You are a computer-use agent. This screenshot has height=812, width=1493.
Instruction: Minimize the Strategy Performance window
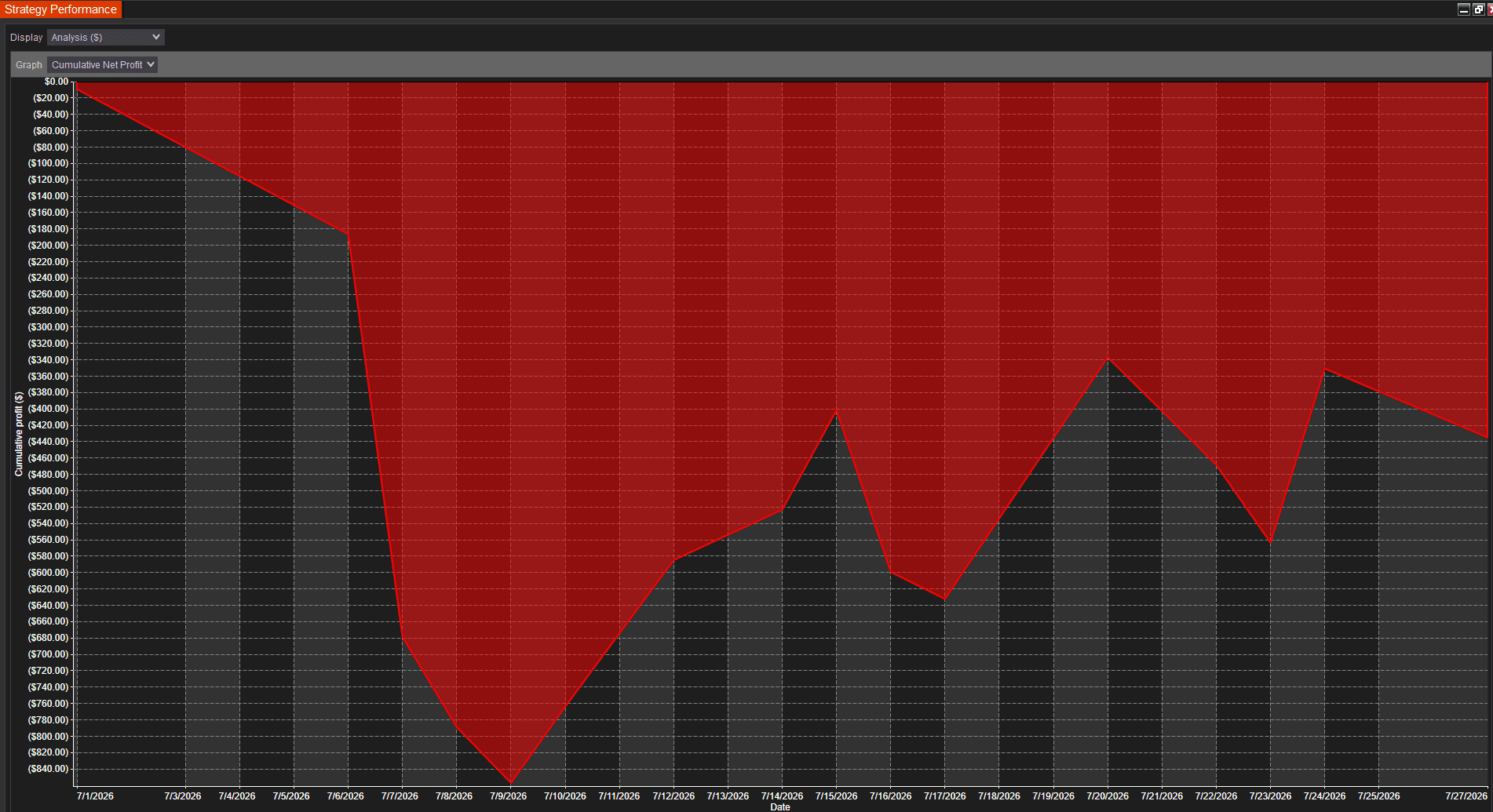pos(1463,9)
